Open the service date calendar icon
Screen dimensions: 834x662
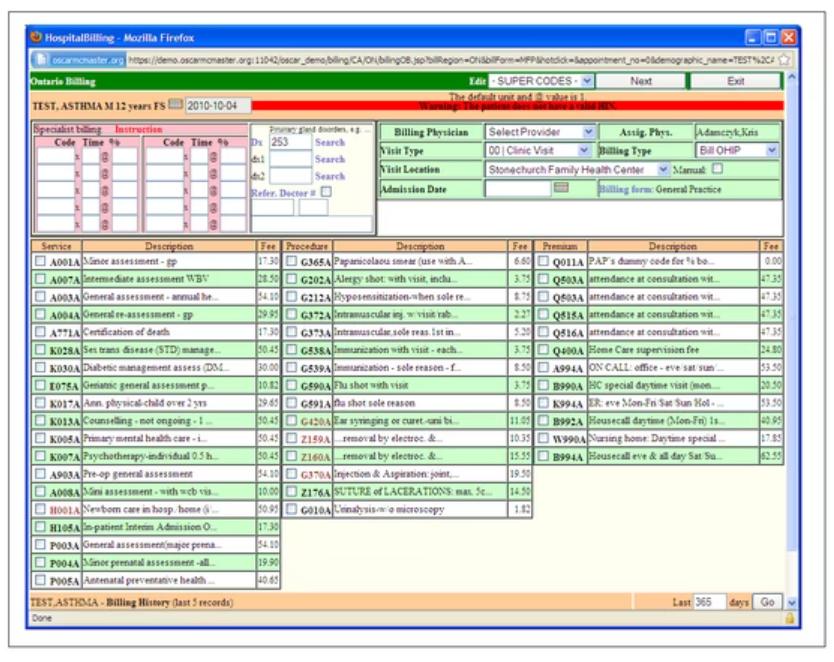(x=176, y=104)
